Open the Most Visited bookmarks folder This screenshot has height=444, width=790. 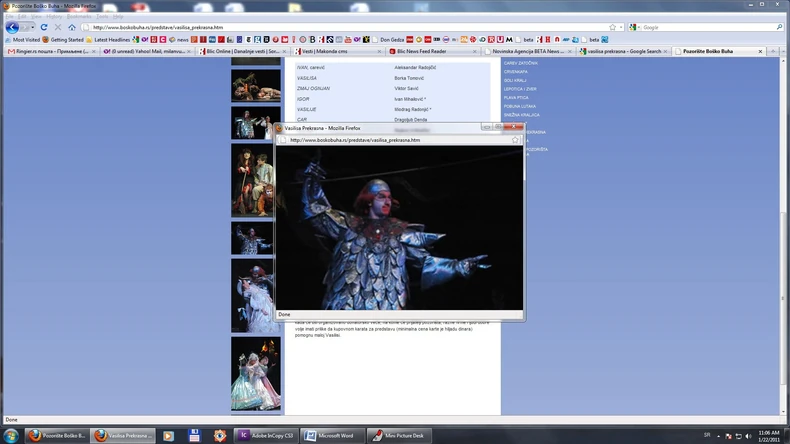(x=23, y=39)
